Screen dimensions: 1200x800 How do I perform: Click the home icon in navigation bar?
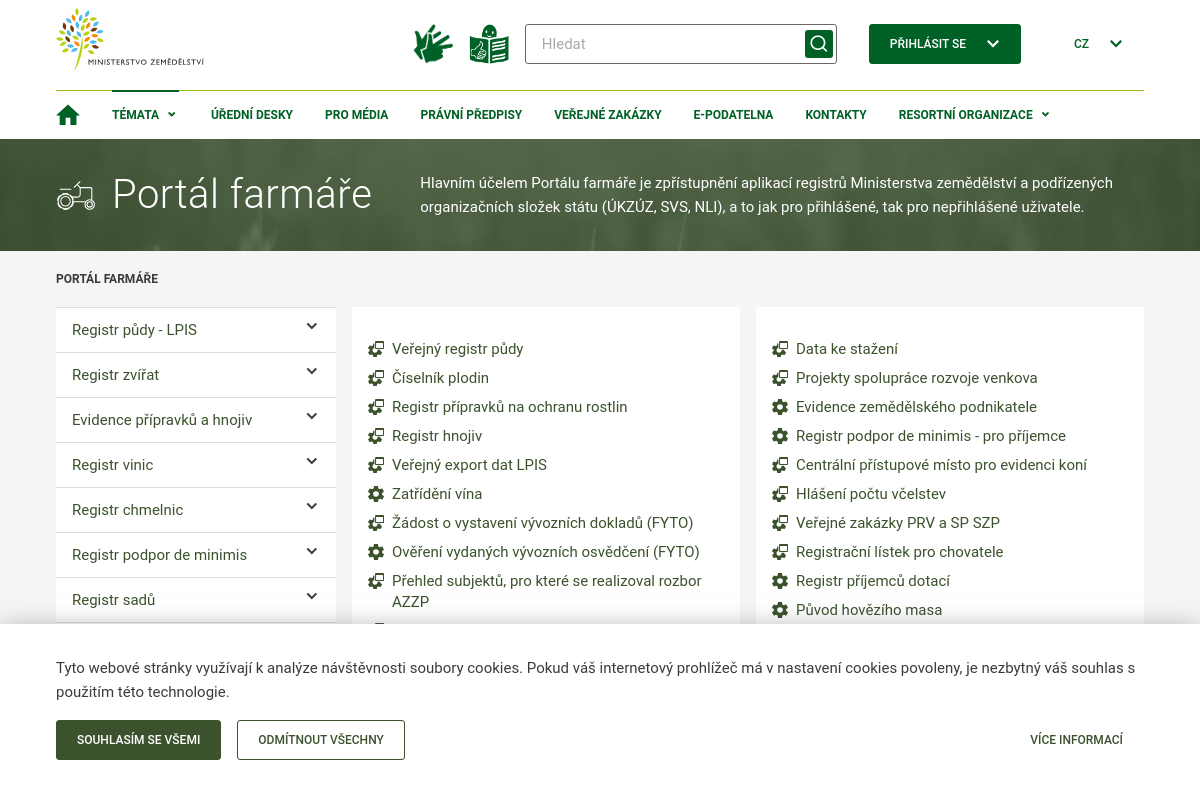pyautogui.click(x=68, y=115)
